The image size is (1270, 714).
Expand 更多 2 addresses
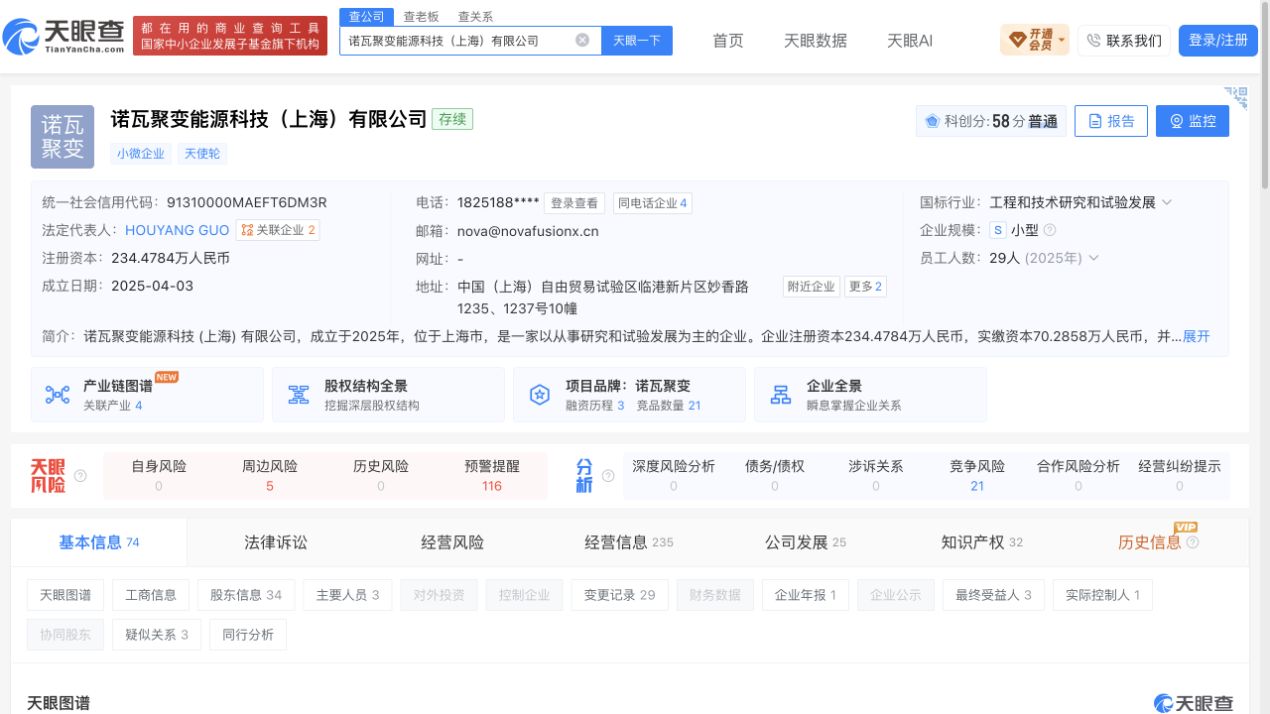click(865, 286)
